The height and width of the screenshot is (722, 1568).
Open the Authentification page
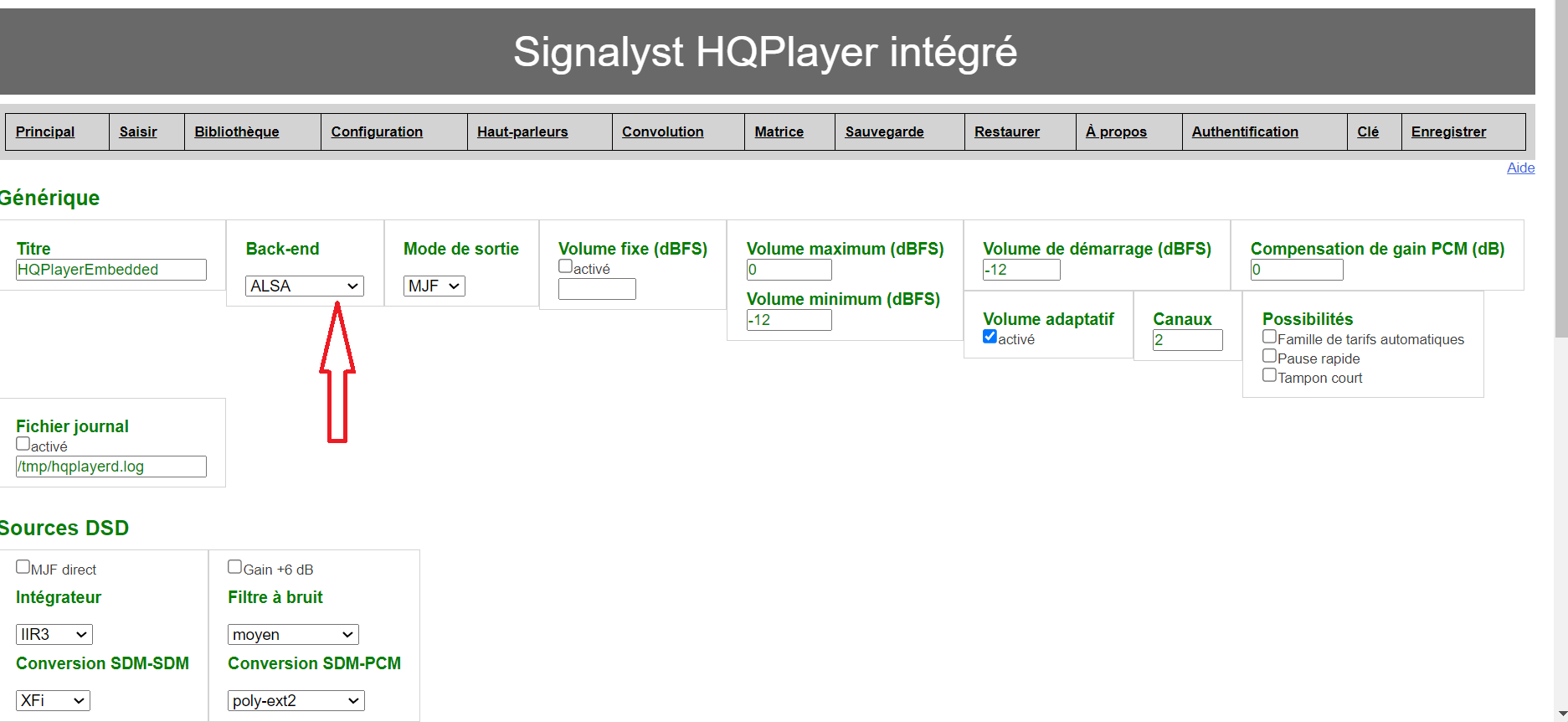[x=1245, y=132]
